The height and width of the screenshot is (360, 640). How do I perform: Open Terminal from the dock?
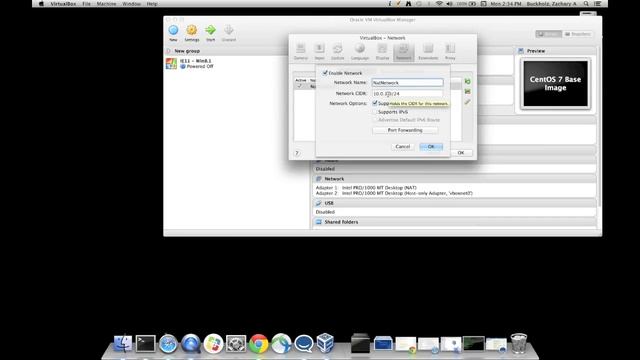[146, 343]
